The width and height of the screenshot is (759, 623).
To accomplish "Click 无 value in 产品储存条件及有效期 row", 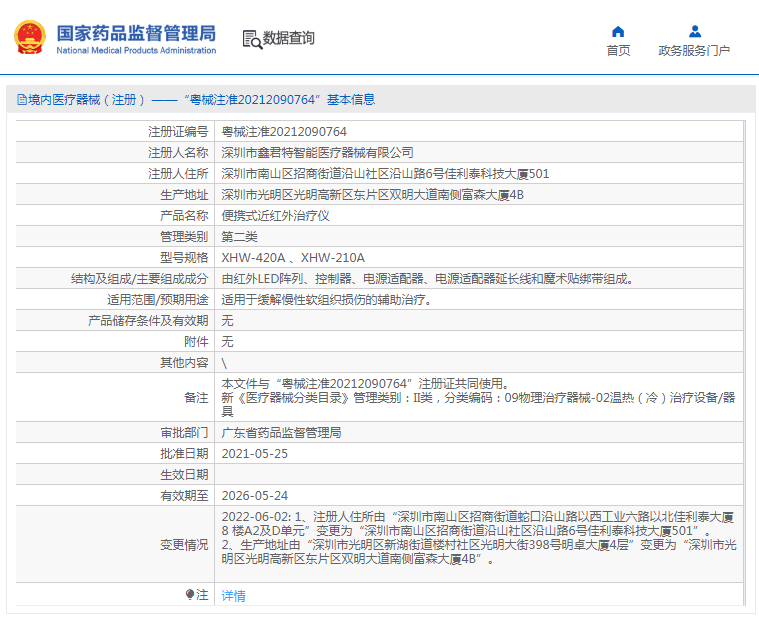I will tap(228, 320).
